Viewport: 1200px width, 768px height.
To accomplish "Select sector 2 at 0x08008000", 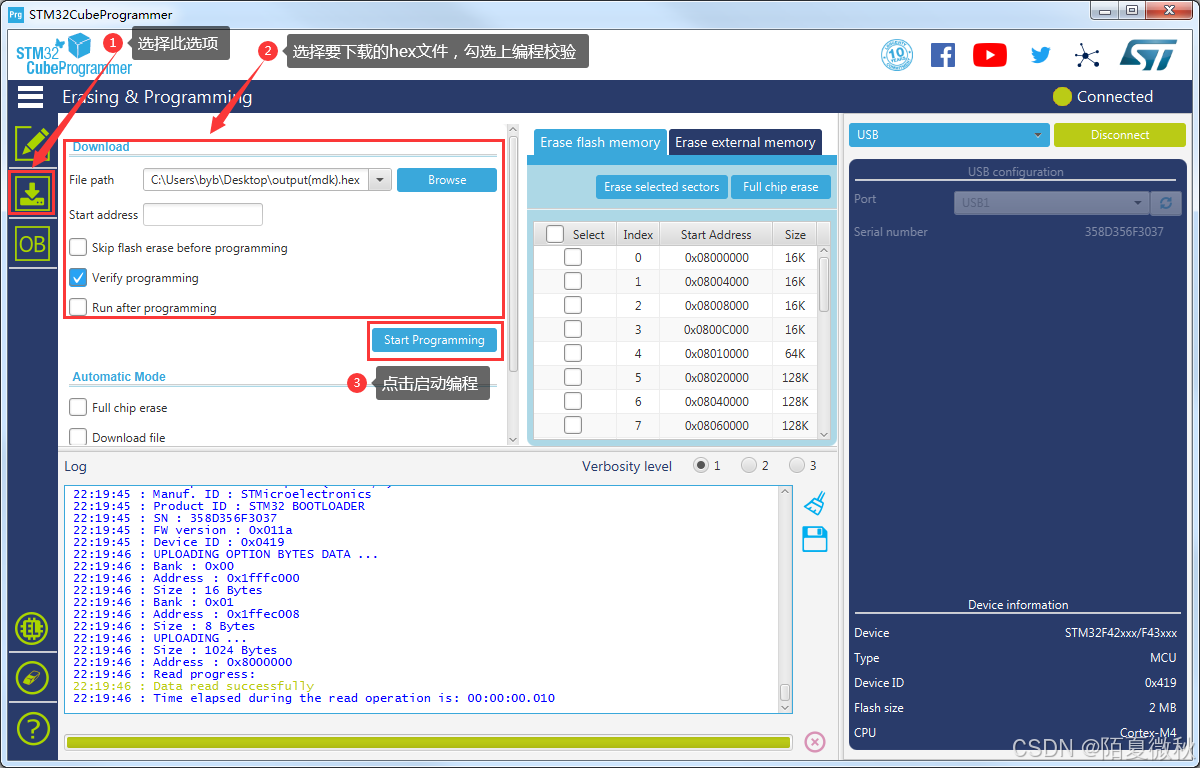I will pos(573,305).
